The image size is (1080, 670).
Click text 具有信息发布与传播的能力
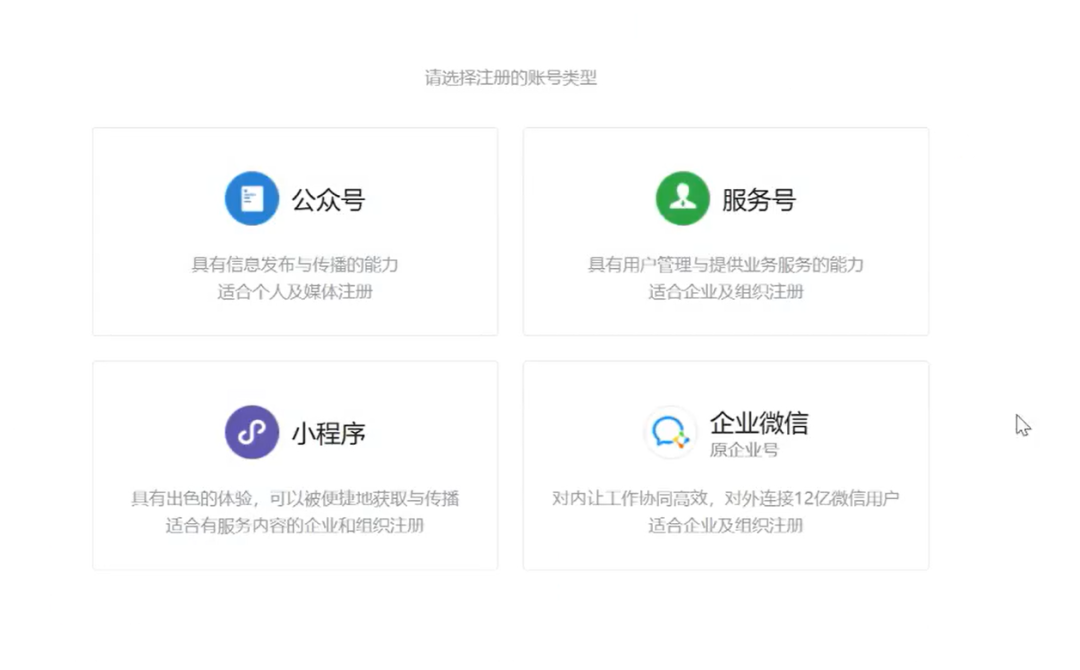[x=295, y=264]
